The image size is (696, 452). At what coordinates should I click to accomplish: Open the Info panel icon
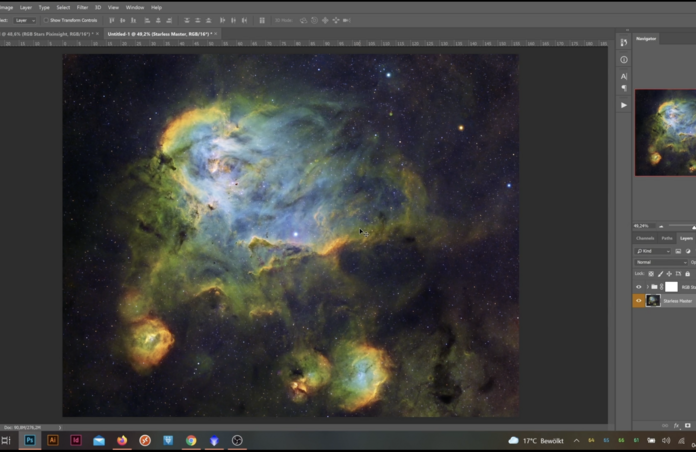click(x=624, y=59)
